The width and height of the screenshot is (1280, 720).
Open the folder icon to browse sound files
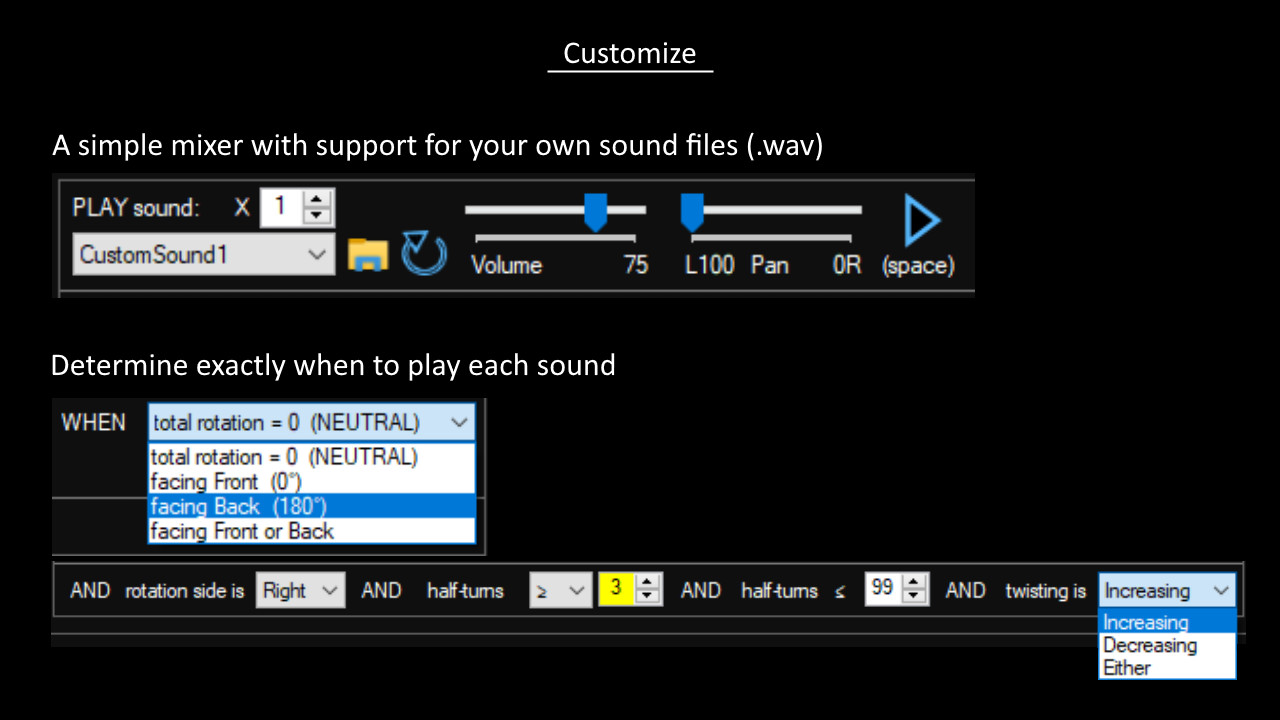click(x=367, y=255)
